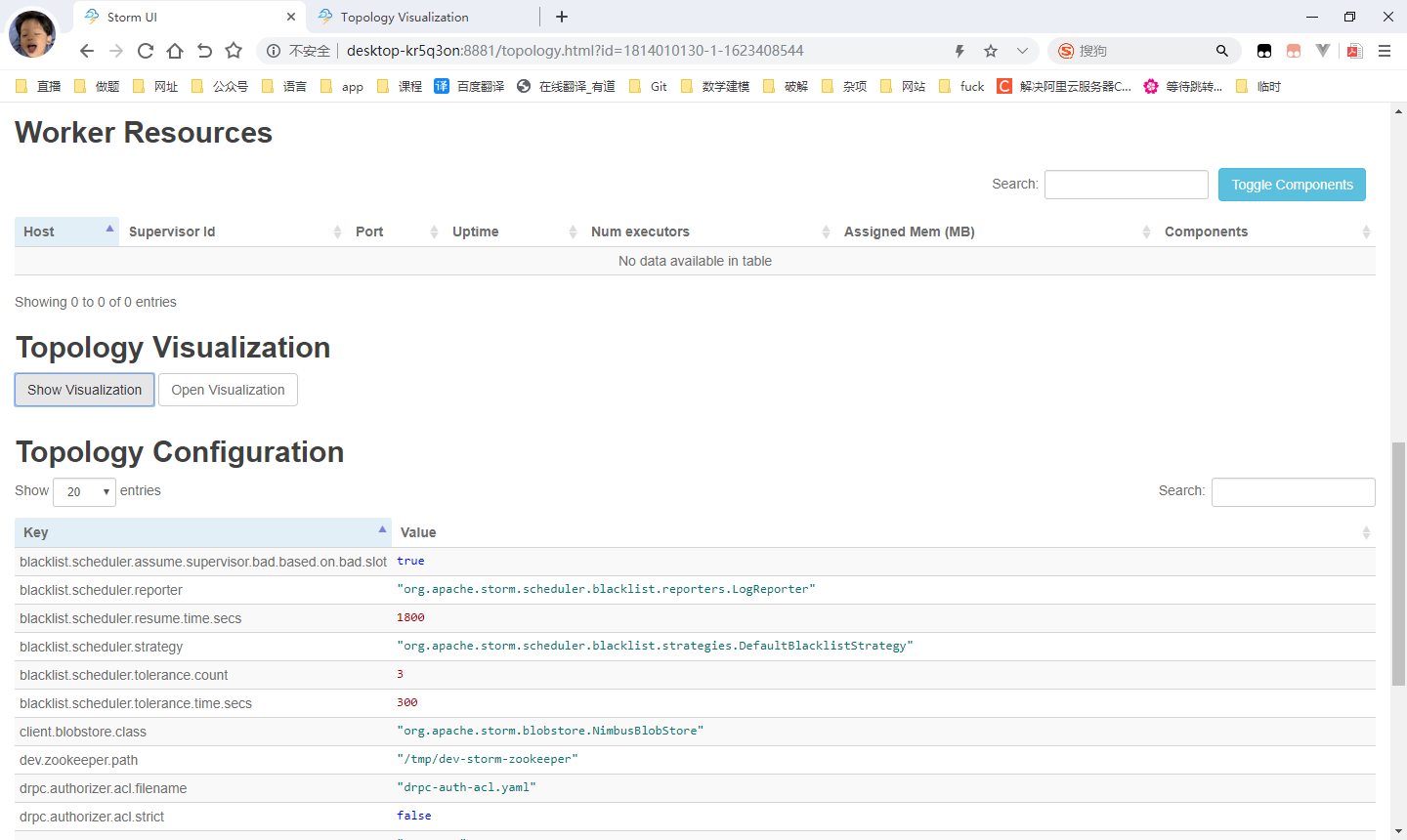Click the Sogou search magnifier icon
Viewport: 1407px width, 840px height.
(x=1221, y=51)
